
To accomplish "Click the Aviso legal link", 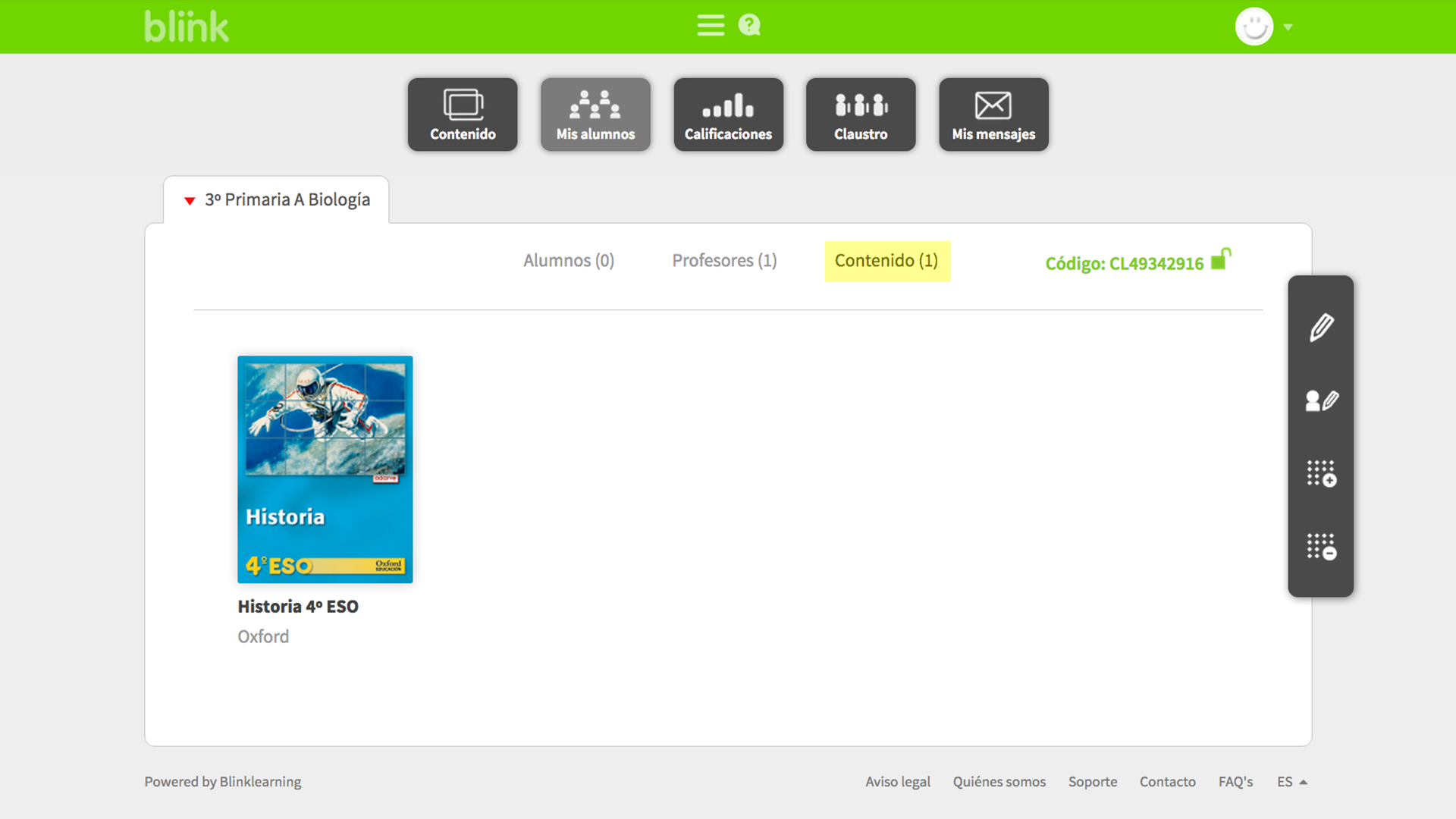I will [897, 782].
